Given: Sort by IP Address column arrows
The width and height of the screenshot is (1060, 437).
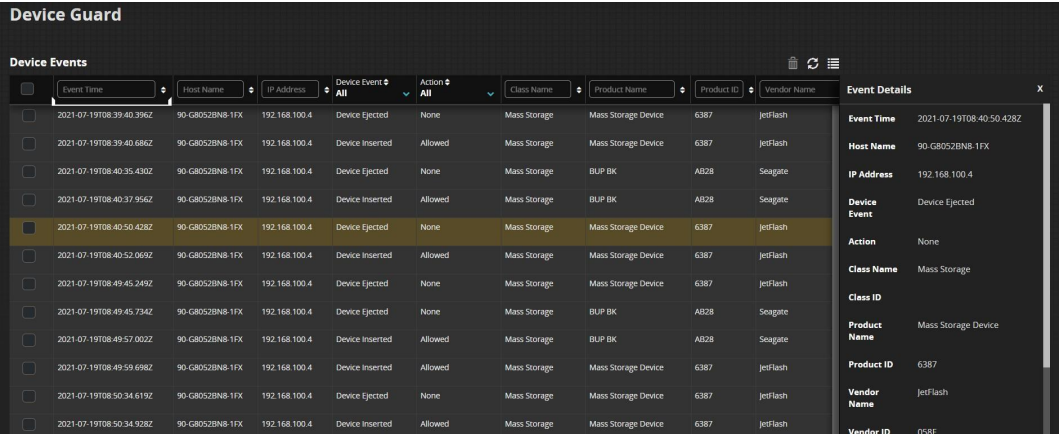Looking at the screenshot, I should (x=327, y=90).
